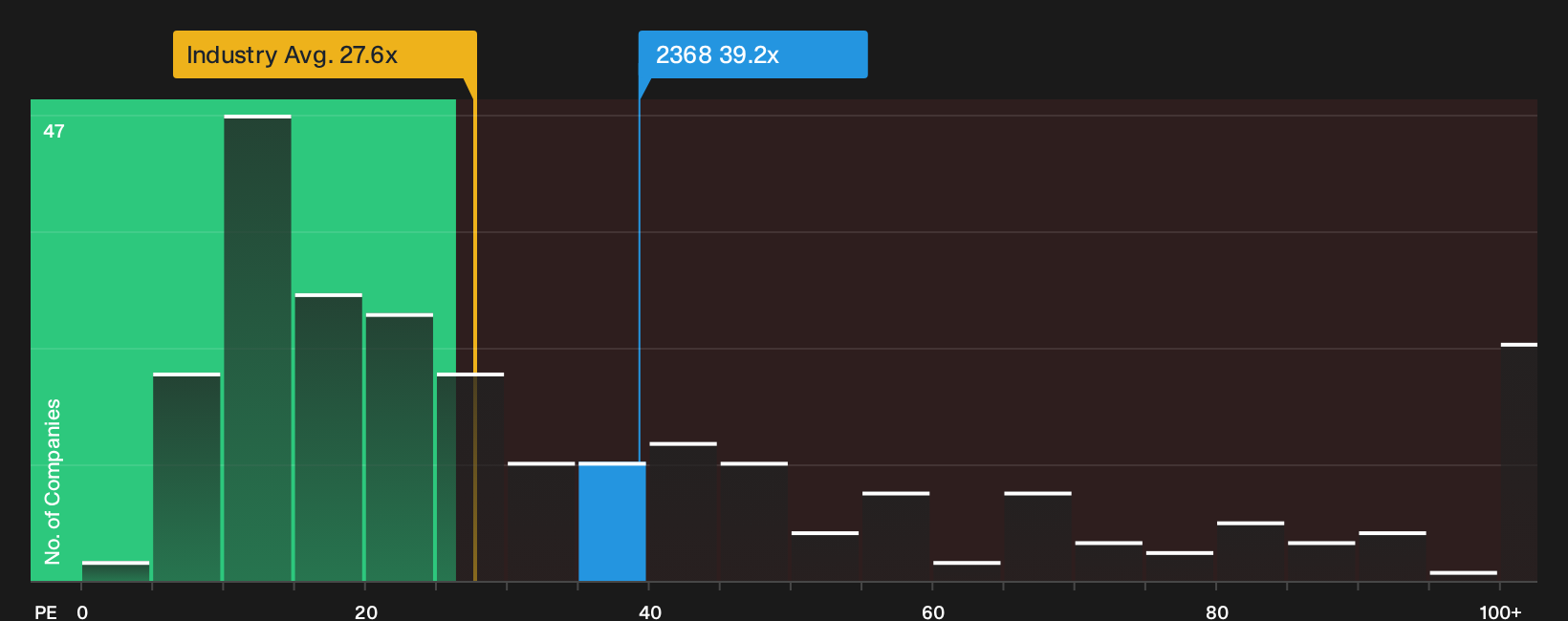Click the bar in the 45–50 PE bin
Viewport: 1568px width, 621px height.
pos(754,522)
